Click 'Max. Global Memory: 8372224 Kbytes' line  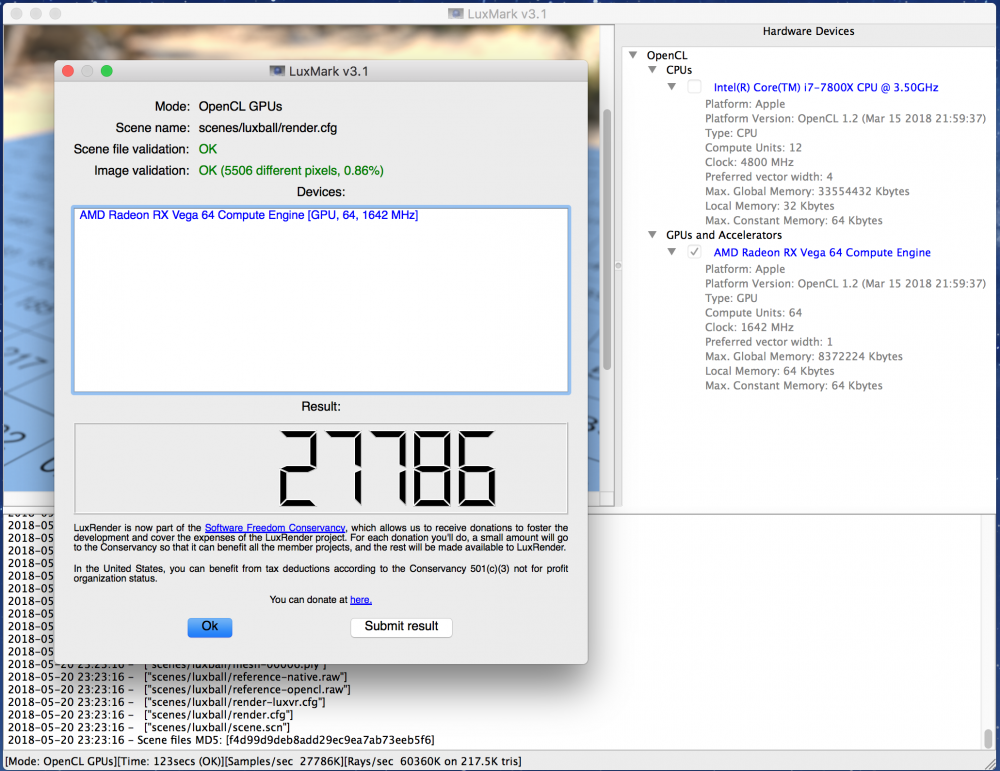pos(804,356)
